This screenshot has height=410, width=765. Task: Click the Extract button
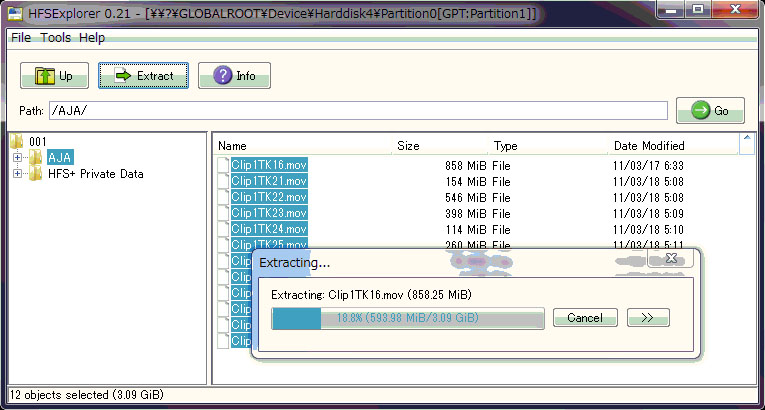click(x=143, y=76)
